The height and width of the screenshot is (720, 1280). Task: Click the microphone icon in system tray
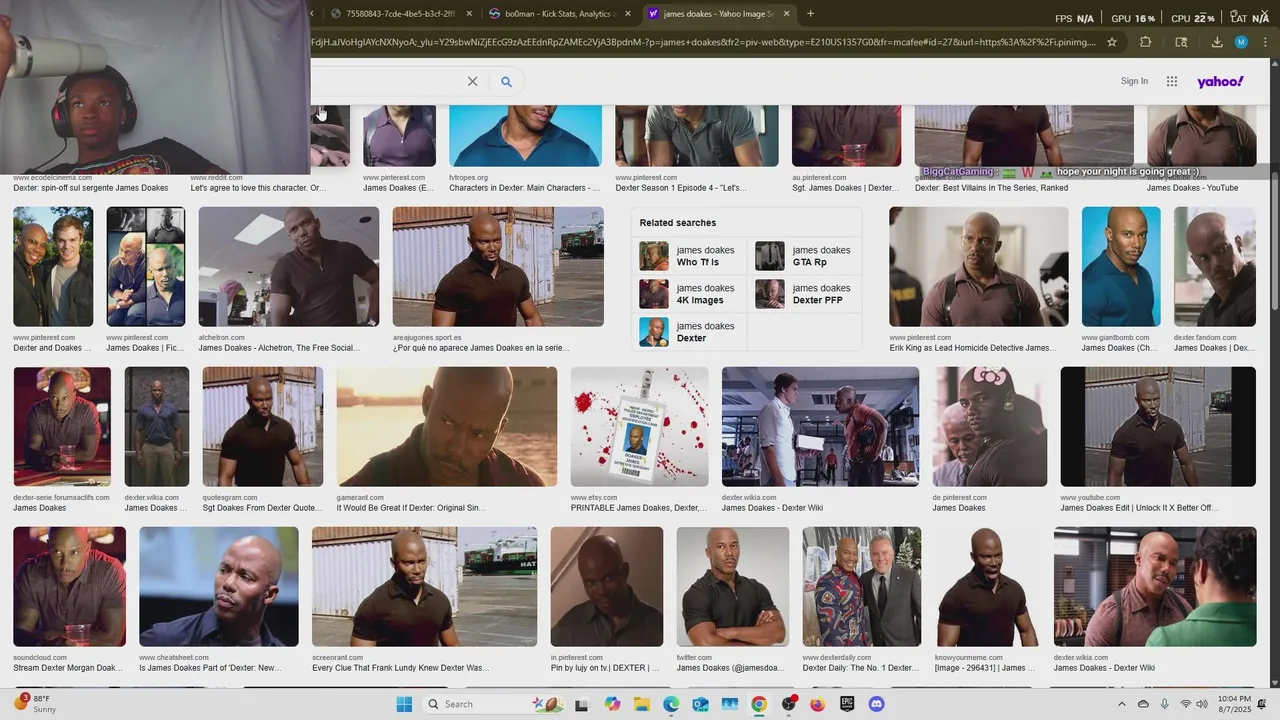[x=1163, y=704]
